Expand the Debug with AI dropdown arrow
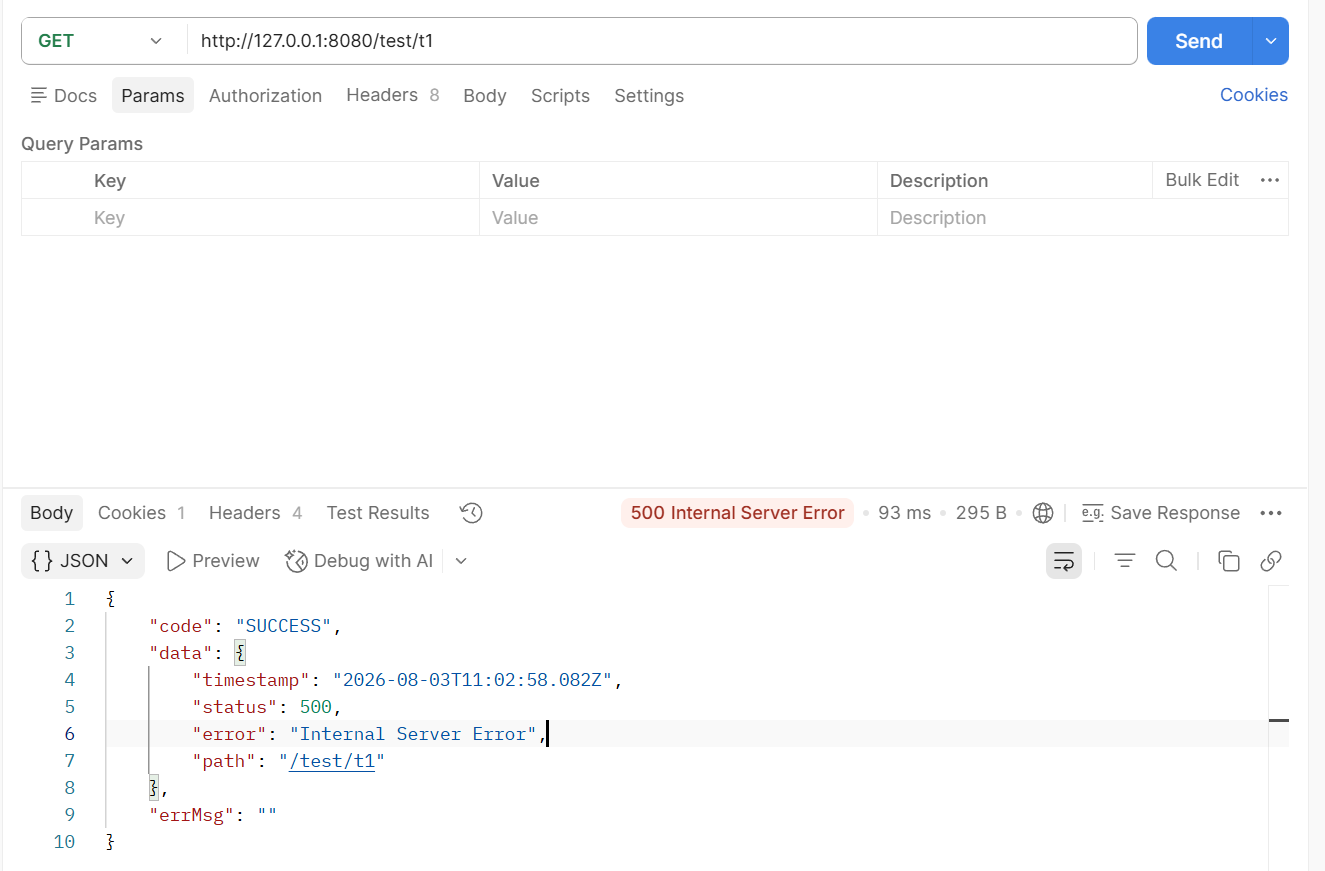Image resolution: width=1325 pixels, height=871 pixels. 461,561
